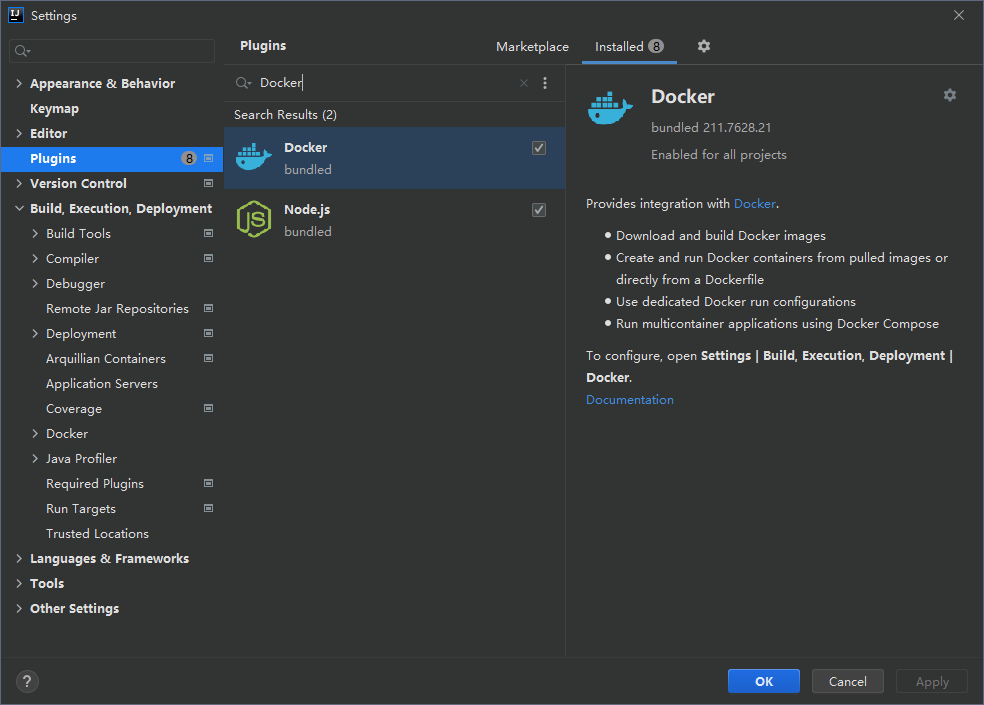Click the Cancel button
Screen dimensions: 984x705
847,681
